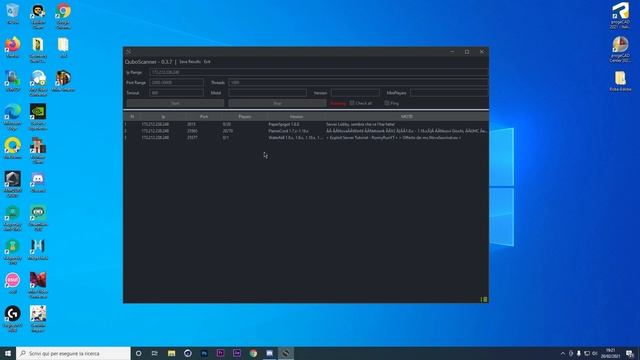
Task: Open the notification center icon
Action: [x=630, y=353]
